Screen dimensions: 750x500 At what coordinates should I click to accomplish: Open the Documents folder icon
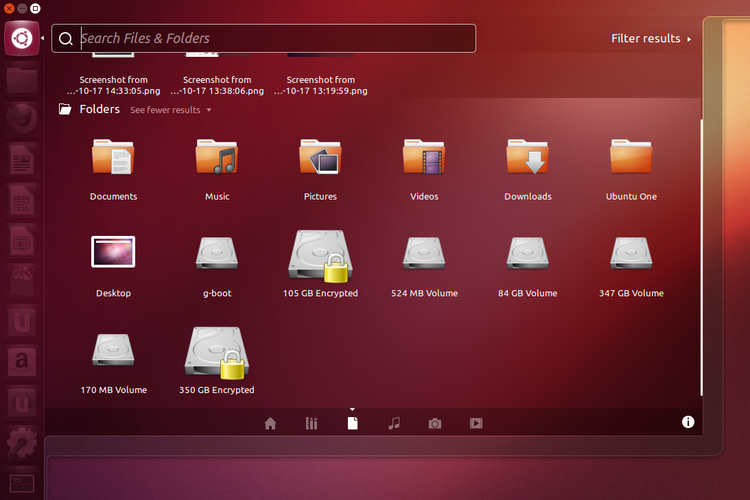tap(113, 158)
